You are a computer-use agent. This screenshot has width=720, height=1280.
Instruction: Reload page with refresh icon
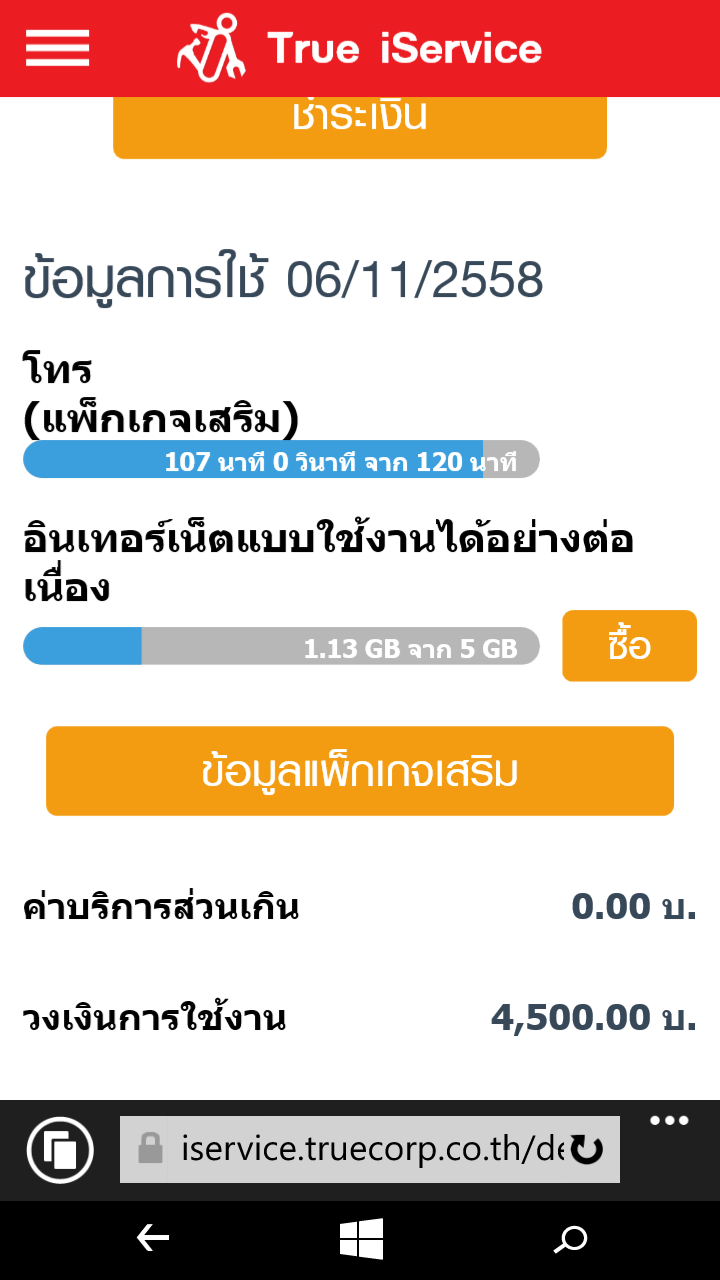[586, 1150]
